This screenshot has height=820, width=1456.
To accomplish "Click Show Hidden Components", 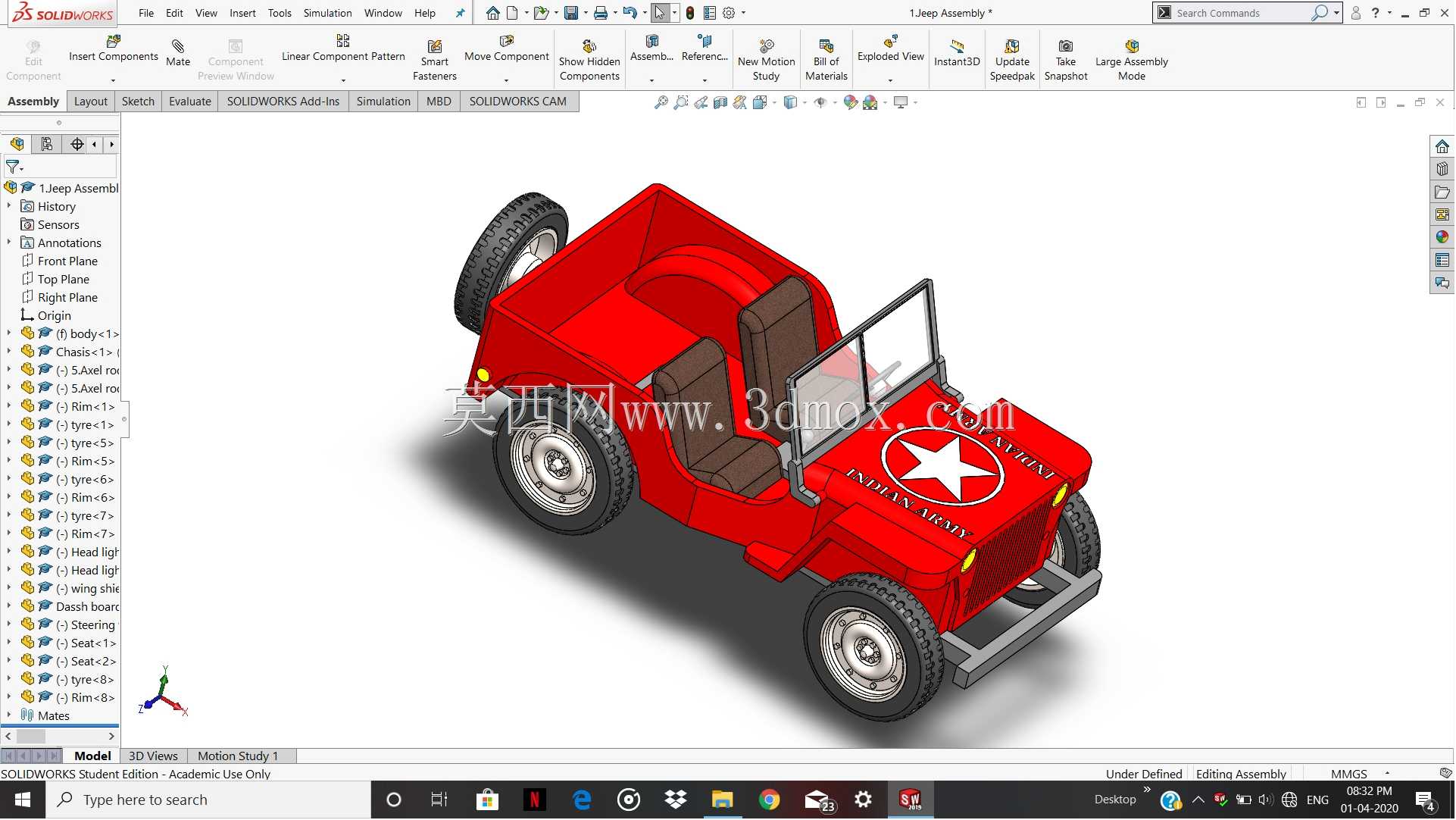I will coord(589,59).
